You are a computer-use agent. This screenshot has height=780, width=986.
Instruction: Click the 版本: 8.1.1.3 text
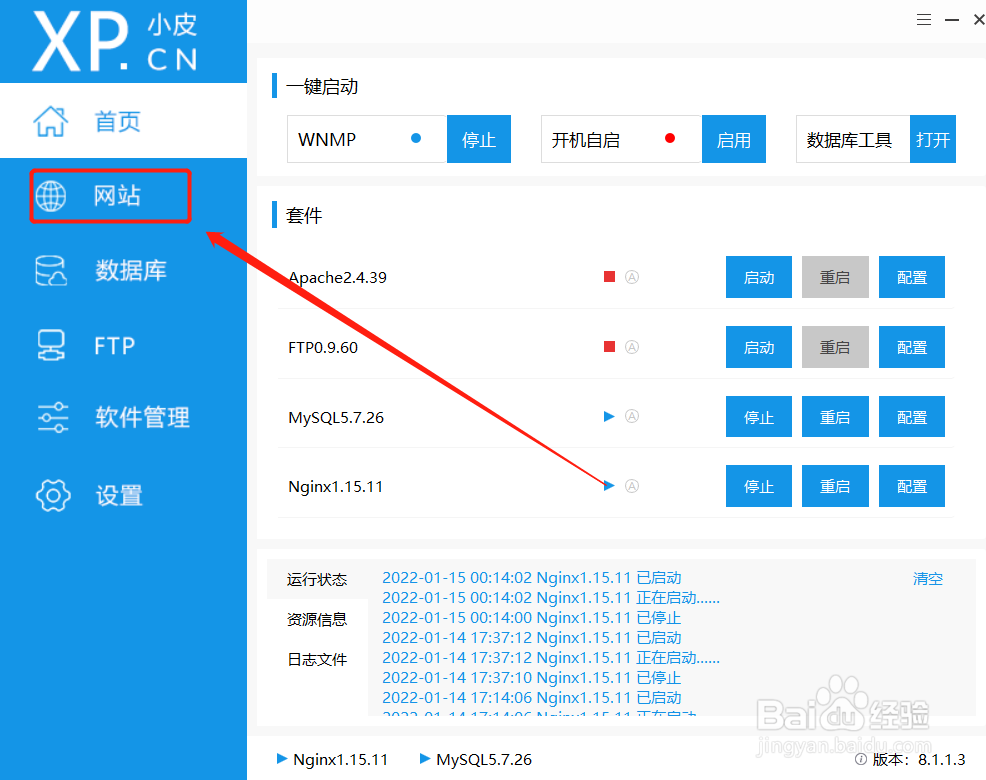[x=919, y=759]
